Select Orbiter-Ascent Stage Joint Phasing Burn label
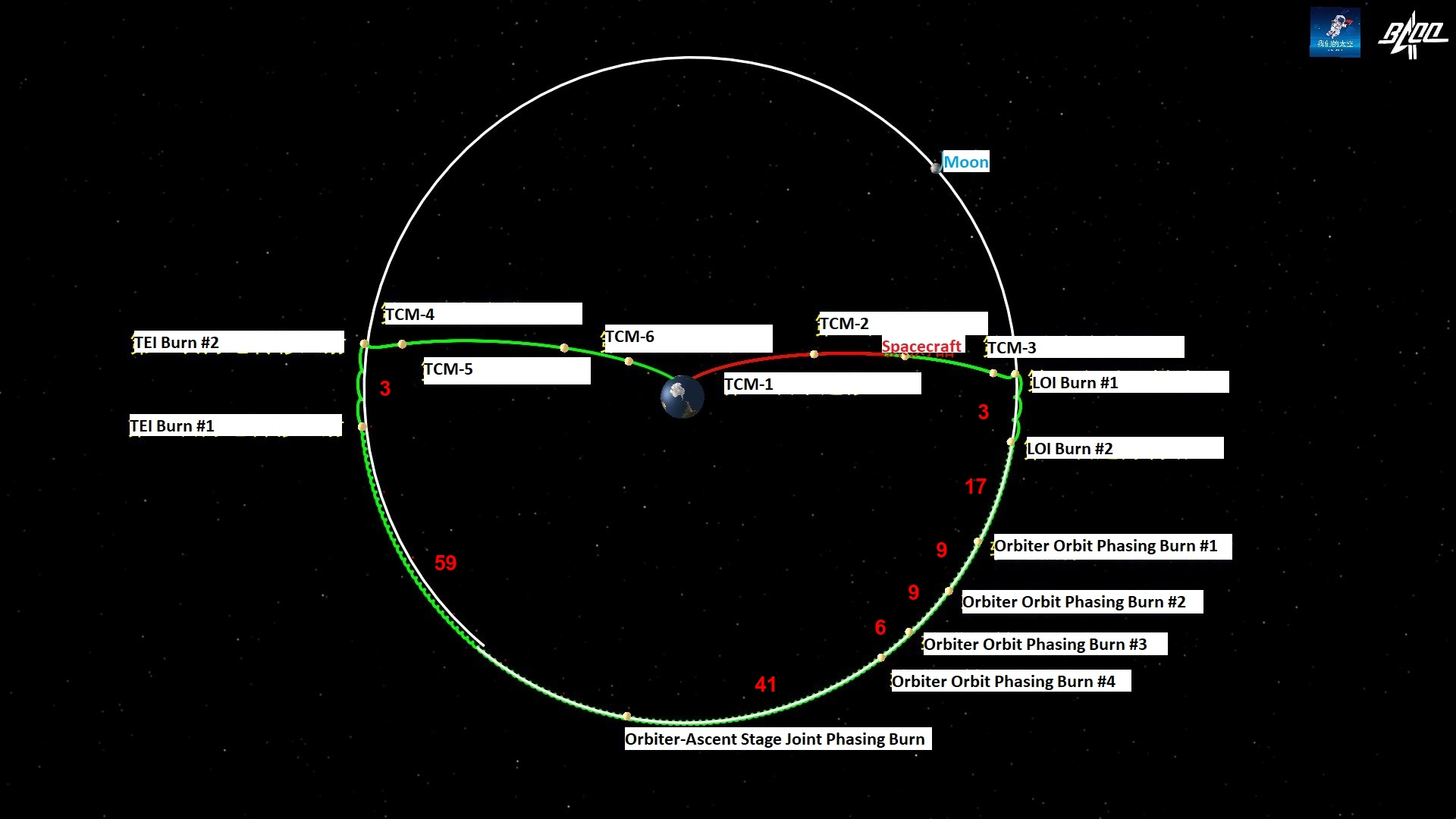 pyautogui.click(x=778, y=739)
